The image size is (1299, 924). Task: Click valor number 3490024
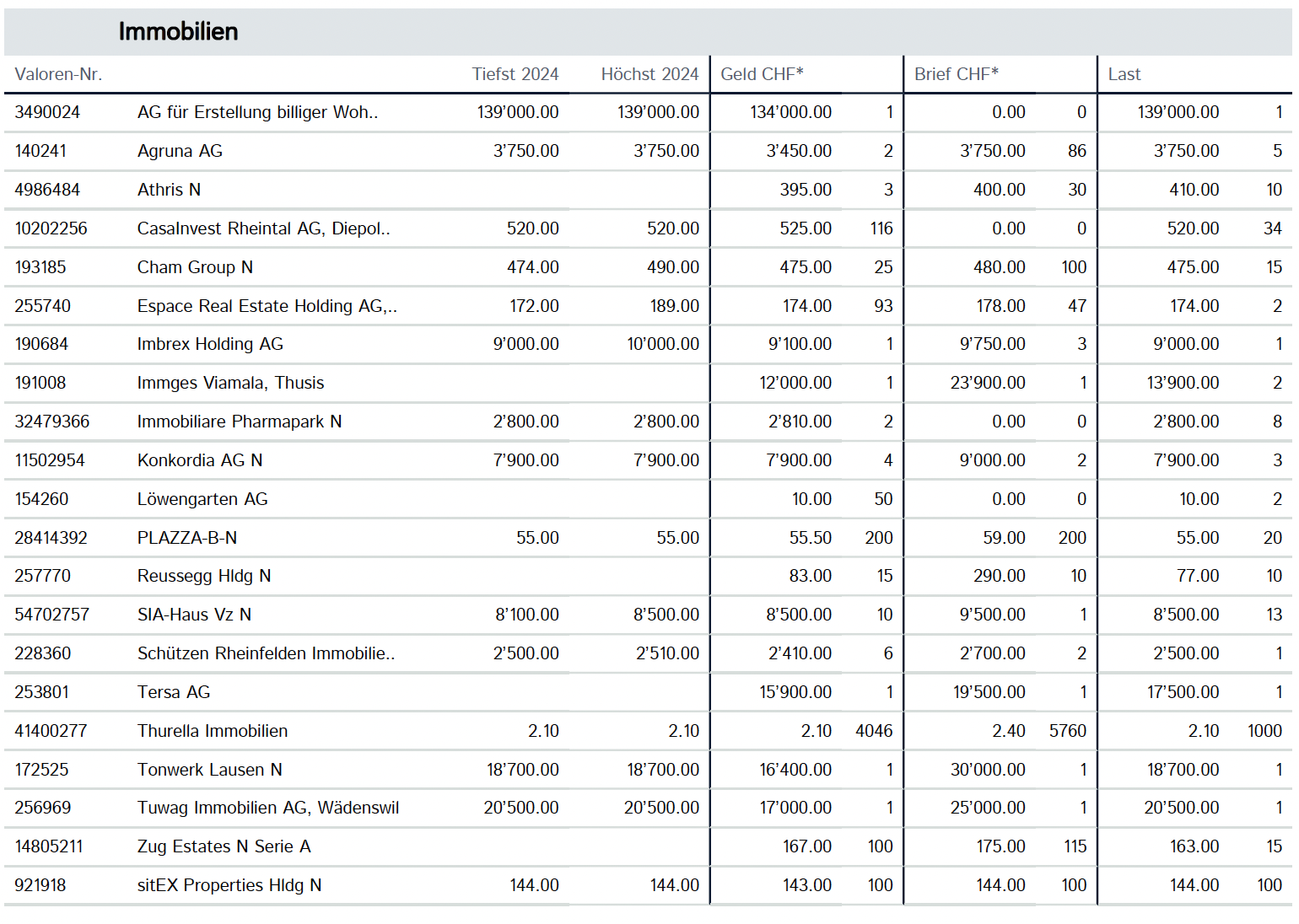47,112
